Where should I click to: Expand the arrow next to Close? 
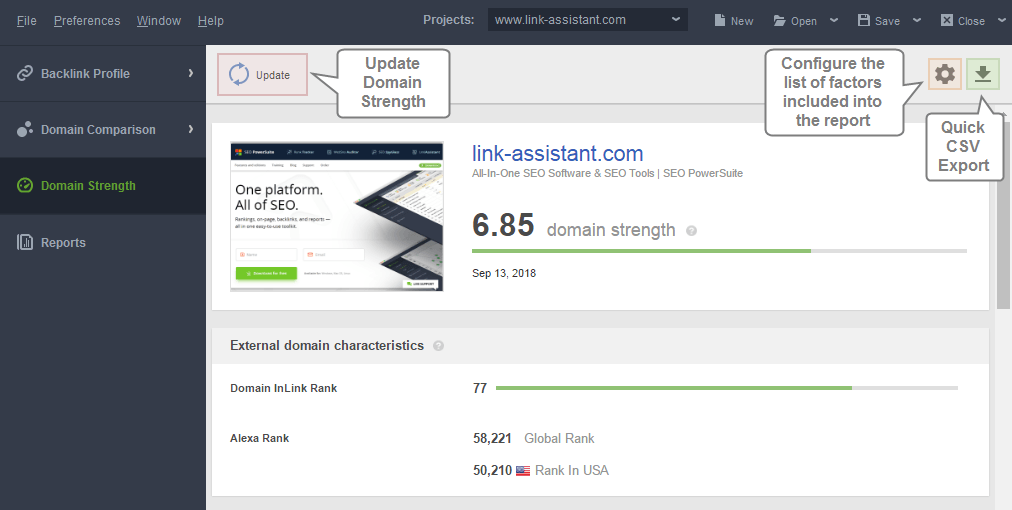(1001, 20)
